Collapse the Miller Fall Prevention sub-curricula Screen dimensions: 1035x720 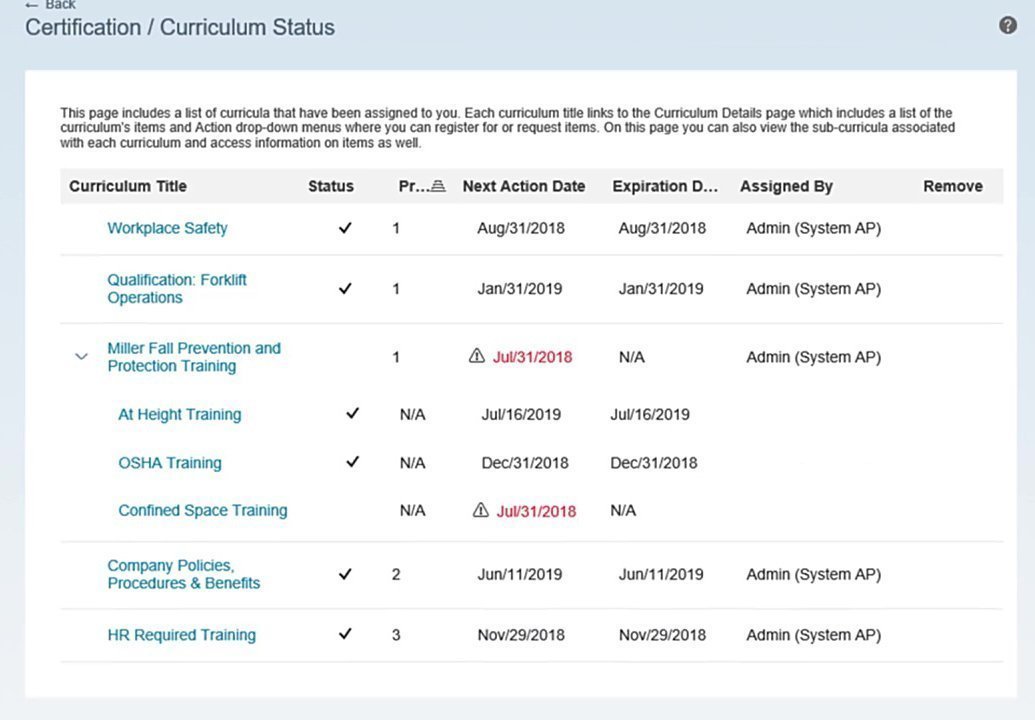(81, 357)
